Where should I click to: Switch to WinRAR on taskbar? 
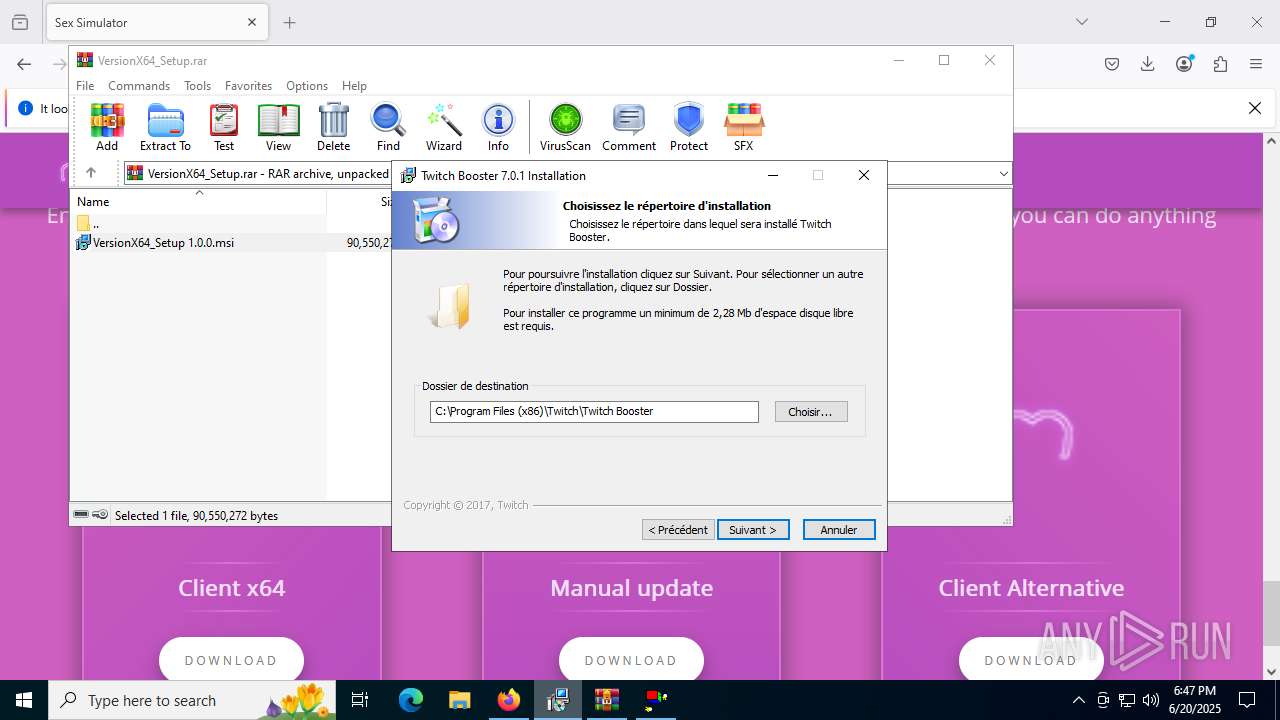(607, 700)
